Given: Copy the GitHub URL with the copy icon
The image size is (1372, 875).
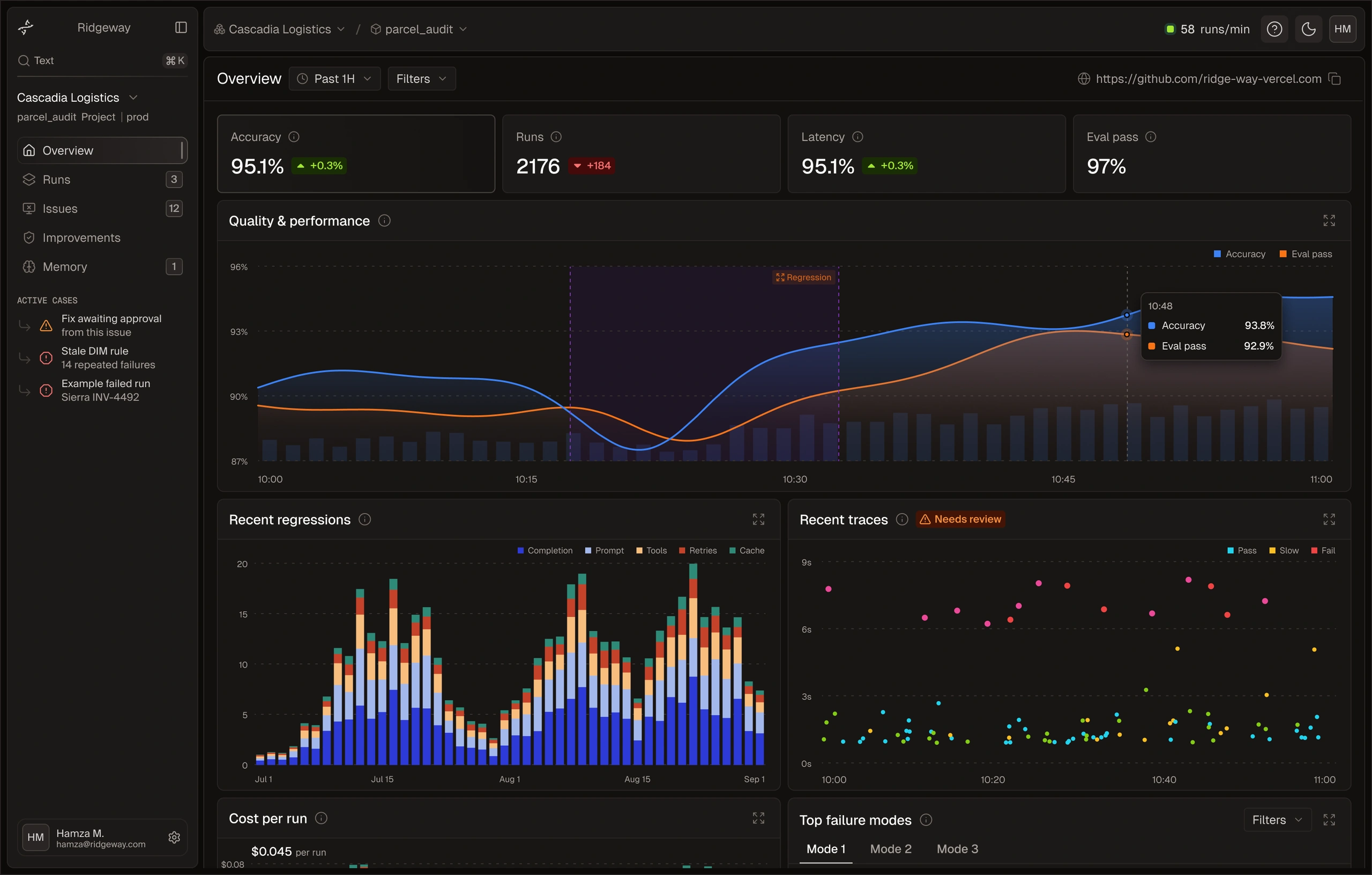Looking at the screenshot, I should coord(1334,79).
